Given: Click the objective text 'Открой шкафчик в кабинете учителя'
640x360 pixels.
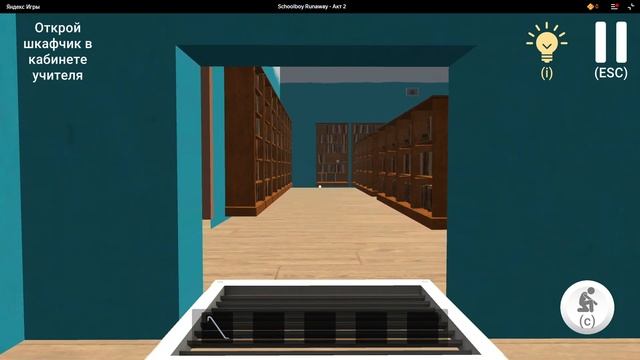Looking at the screenshot, I should click(x=58, y=51).
